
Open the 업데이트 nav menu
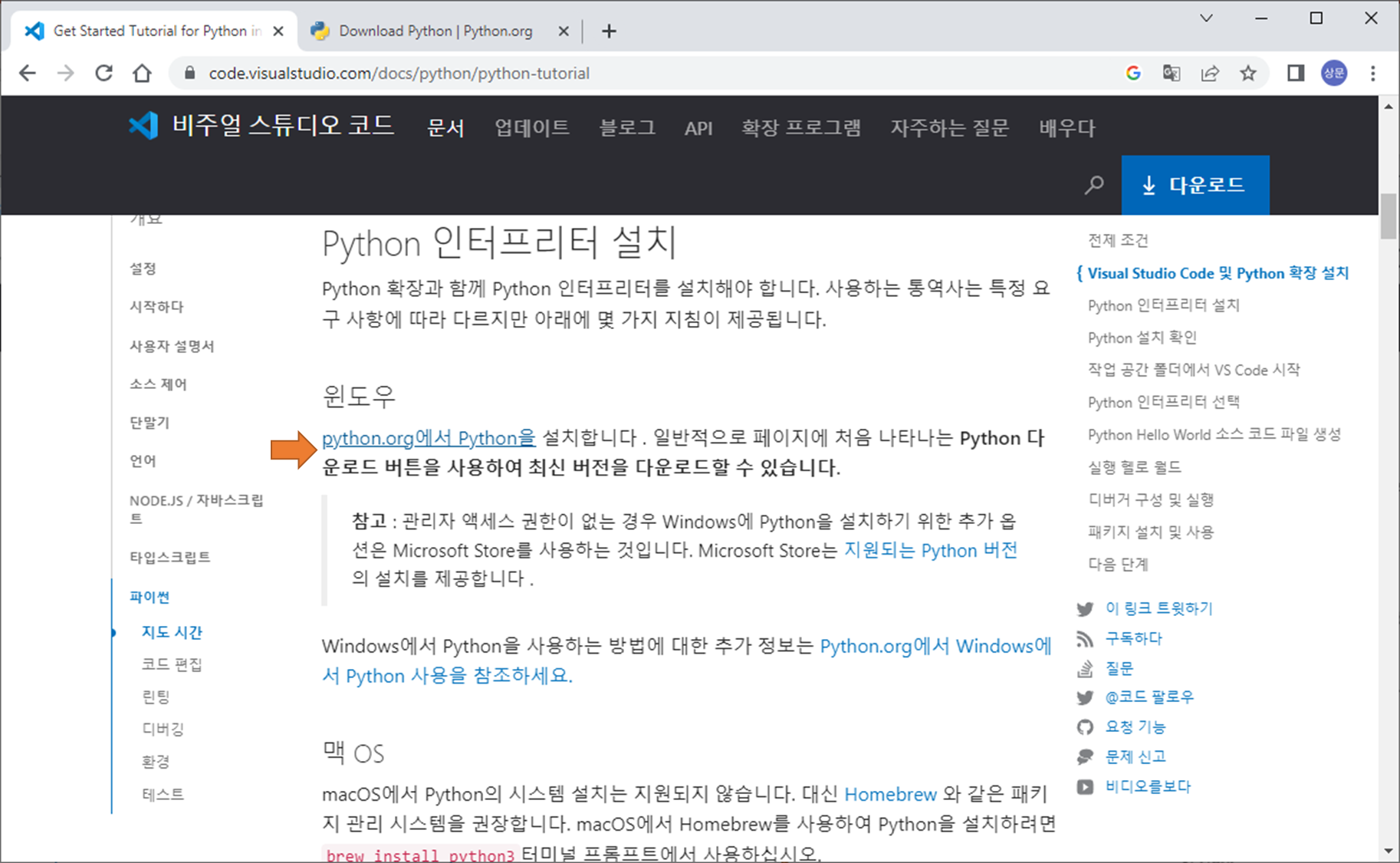point(532,127)
